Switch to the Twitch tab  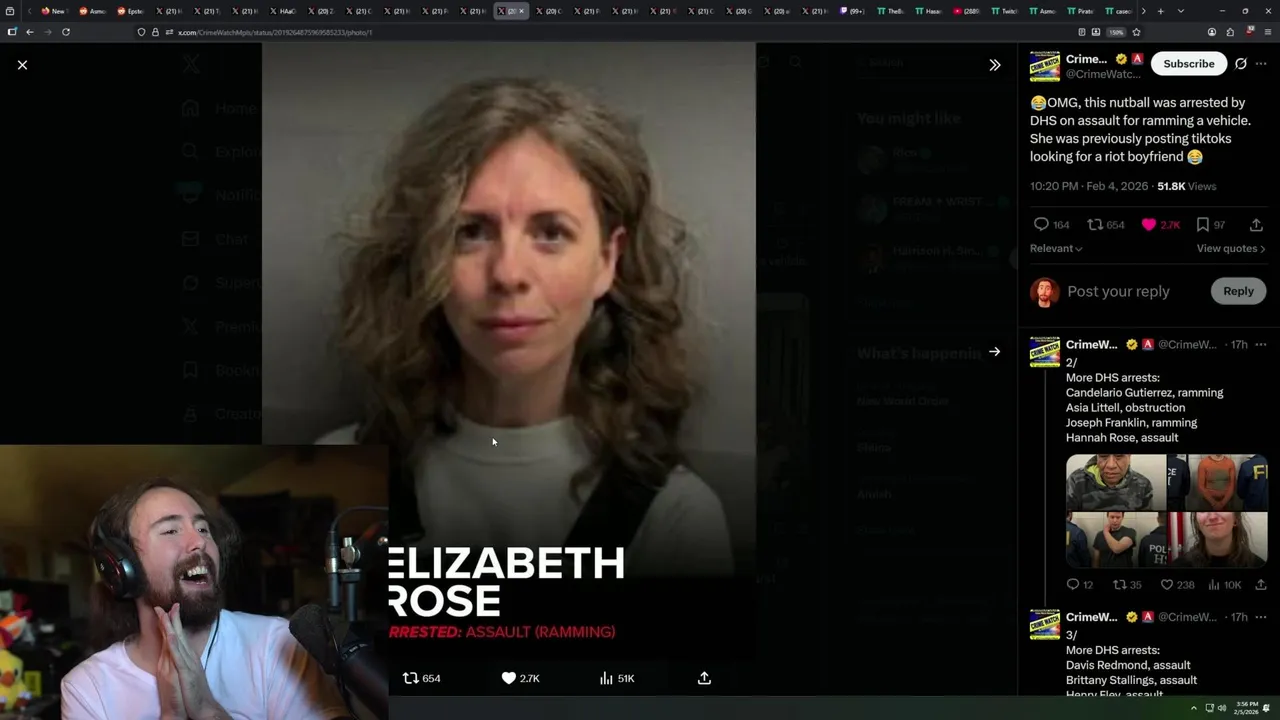click(x=1004, y=11)
